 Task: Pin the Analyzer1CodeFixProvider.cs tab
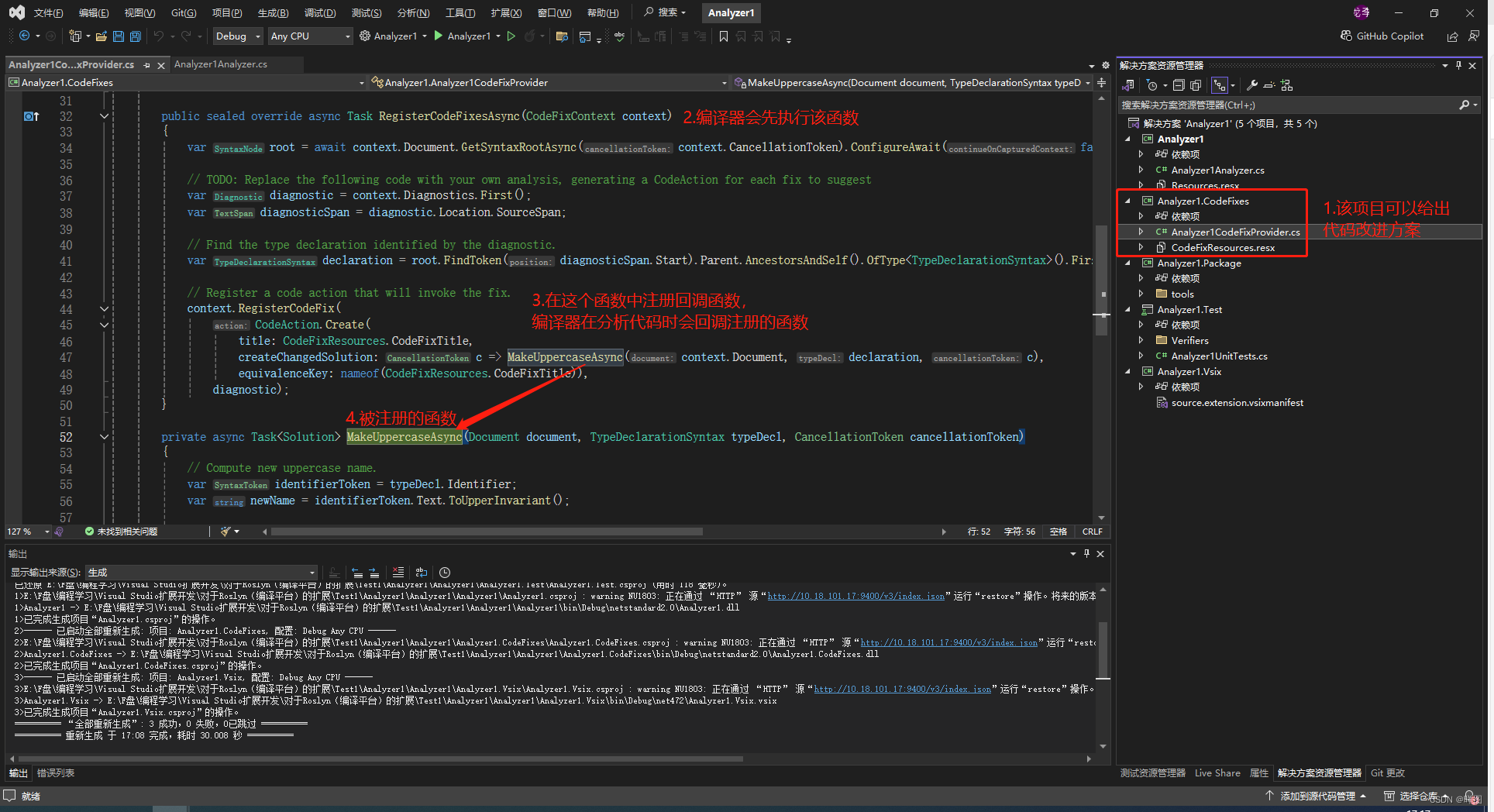[147, 65]
